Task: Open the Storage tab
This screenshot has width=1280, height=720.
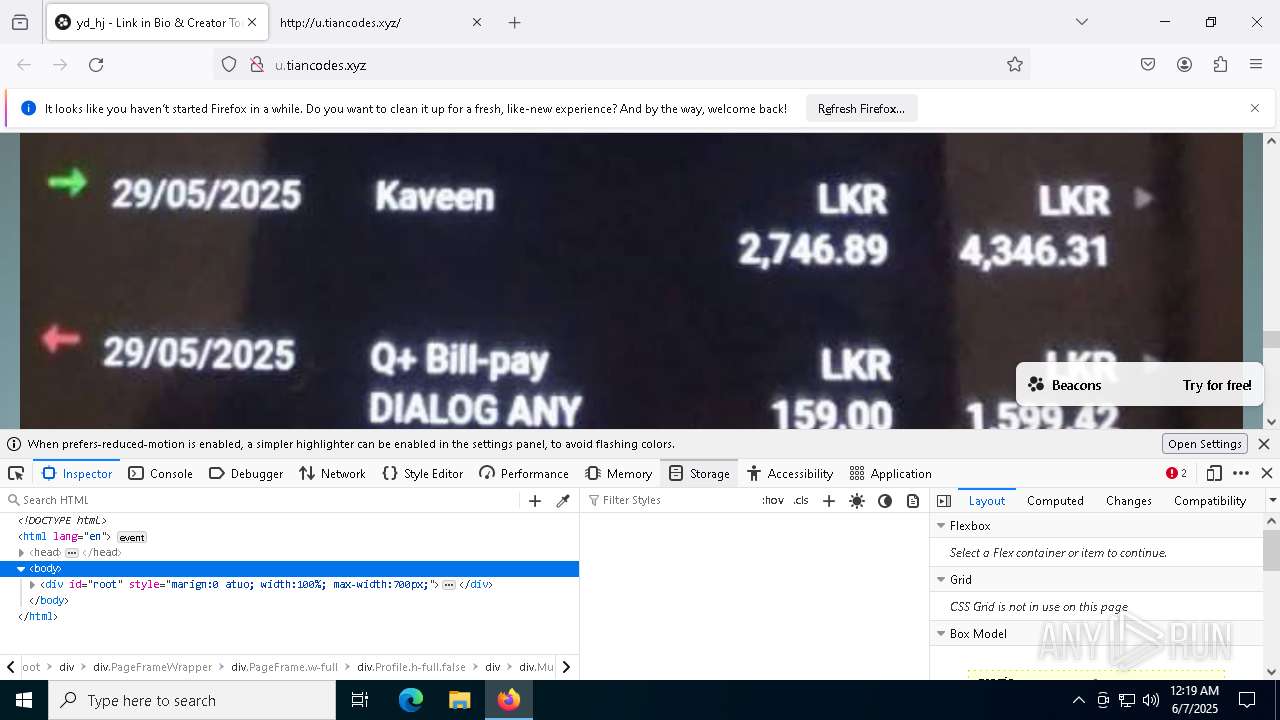Action: click(700, 473)
